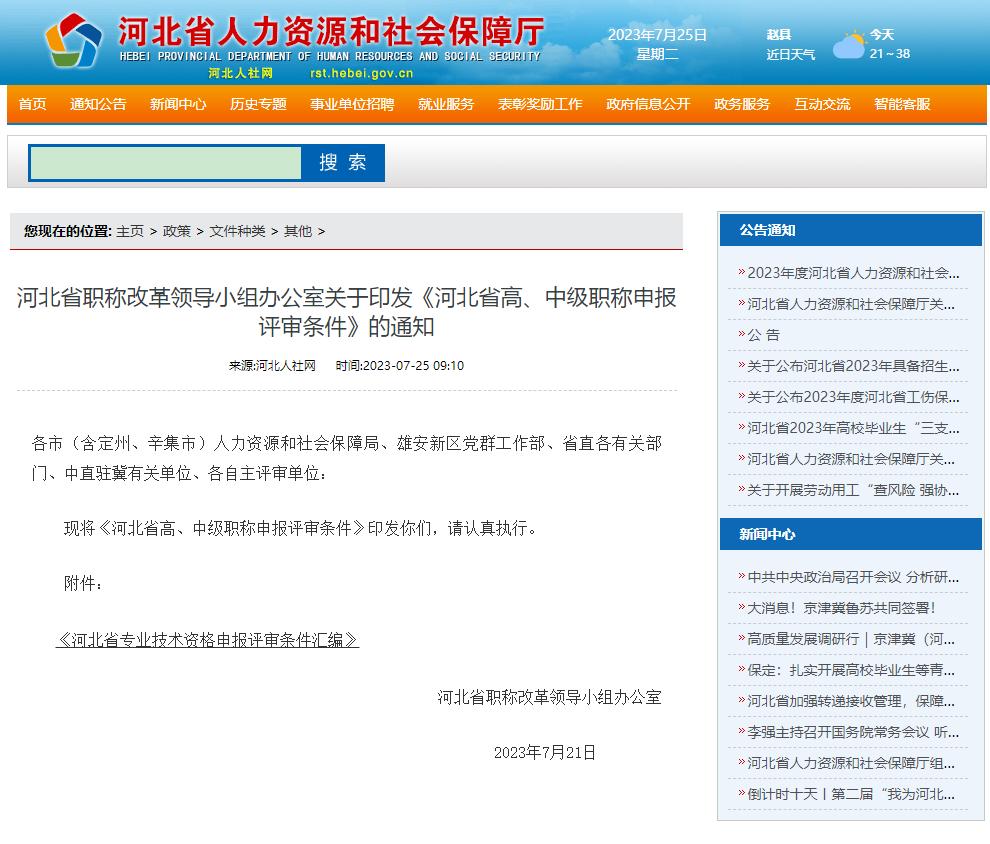Image resolution: width=990 pixels, height=844 pixels.
Task: Open 智能客服 navigation item
Action: click(x=902, y=104)
